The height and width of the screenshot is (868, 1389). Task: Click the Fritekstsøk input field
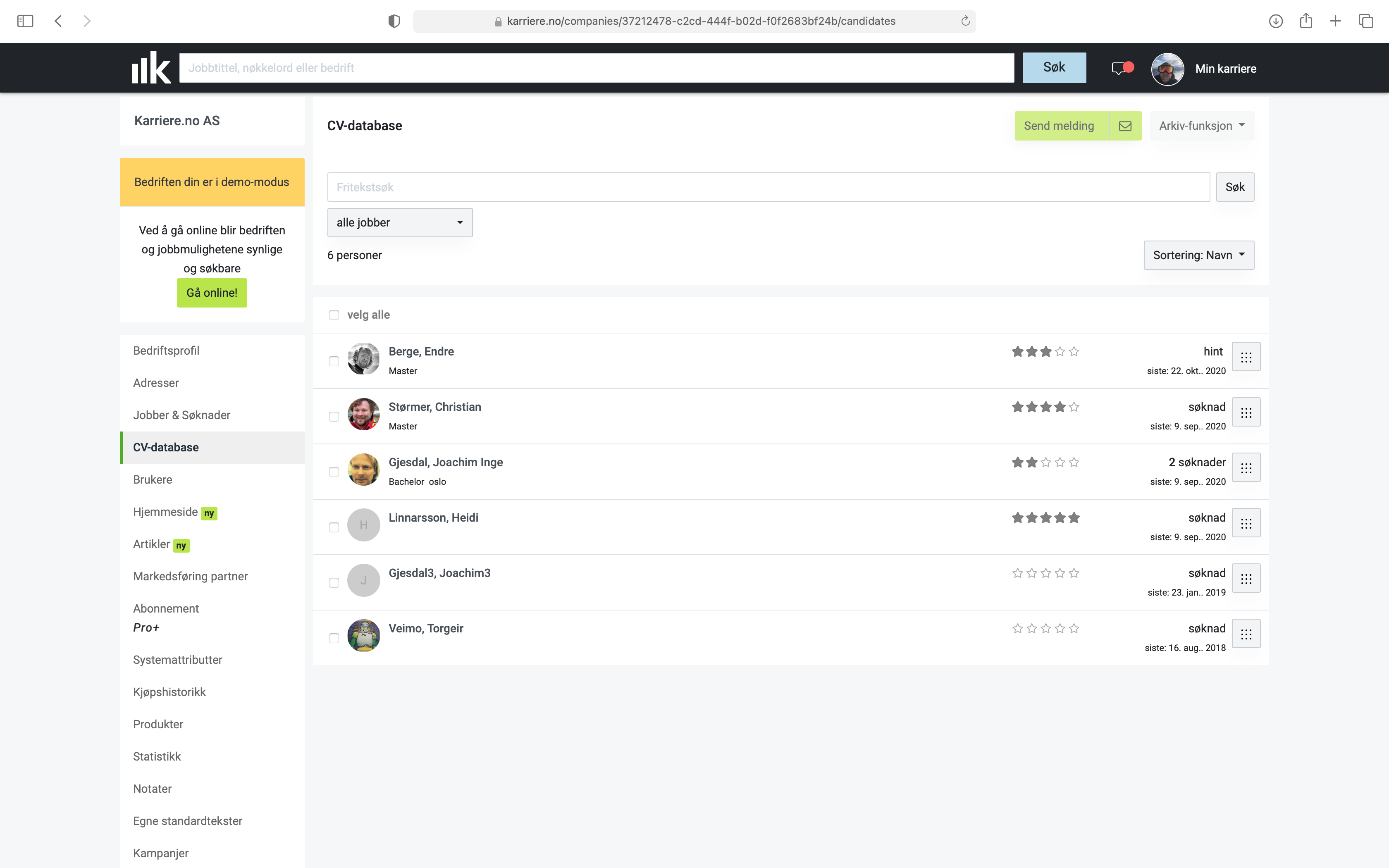(768, 187)
